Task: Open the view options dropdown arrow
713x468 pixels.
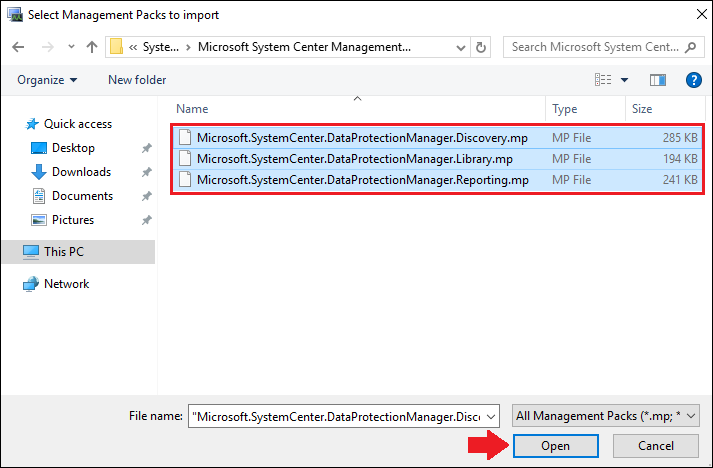Action: [624, 80]
